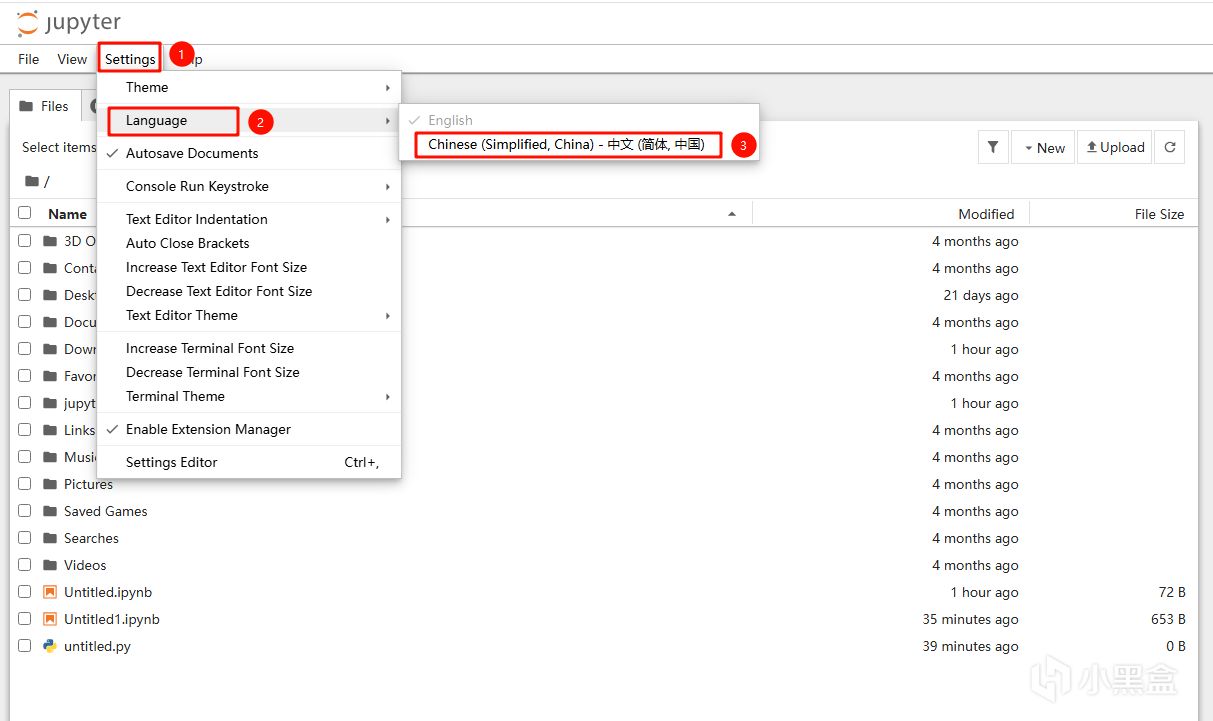The height and width of the screenshot is (721, 1213).
Task: Choose Decrease Text Editor Font Size
Action: pyautogui.click(x=249, y=291)
